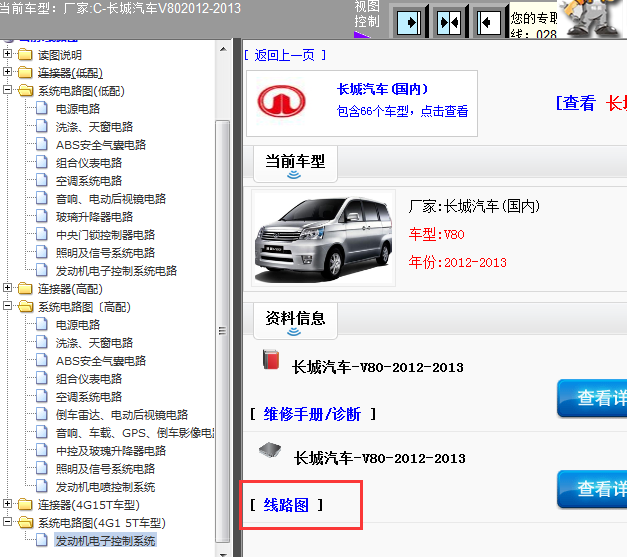Open the 维修手册/诊断 link
Viewport: 627px width, 557px height.
tap(312, 414)
